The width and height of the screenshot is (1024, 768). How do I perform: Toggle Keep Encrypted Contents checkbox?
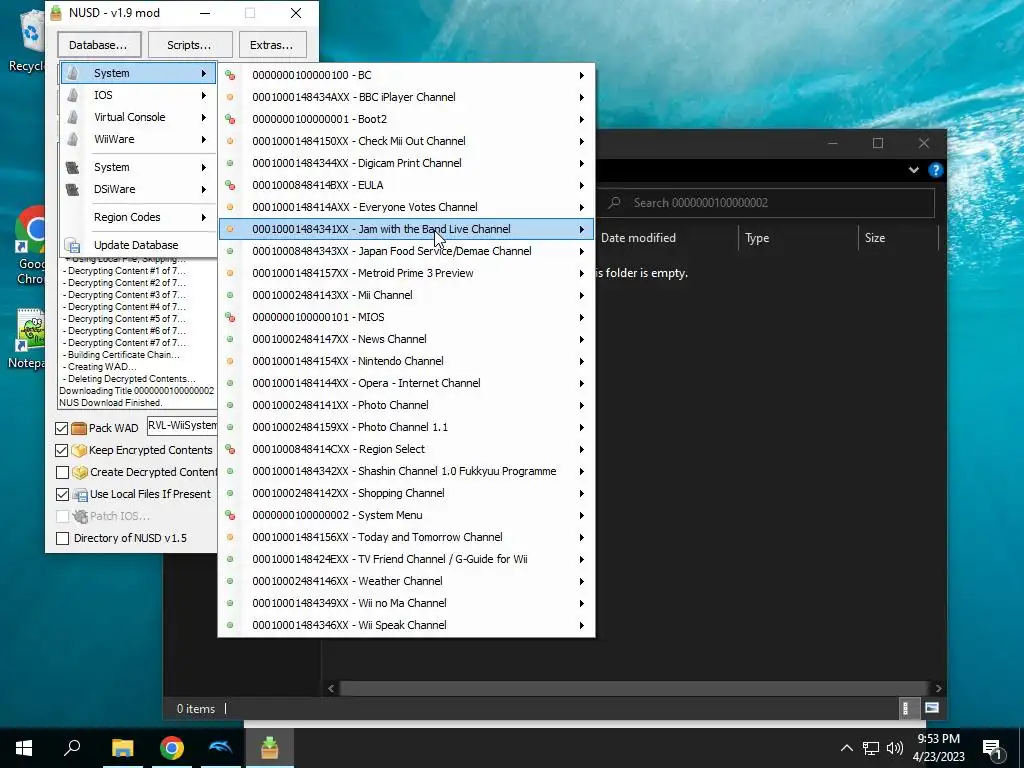pyautogui.click(x=61, y=451)
